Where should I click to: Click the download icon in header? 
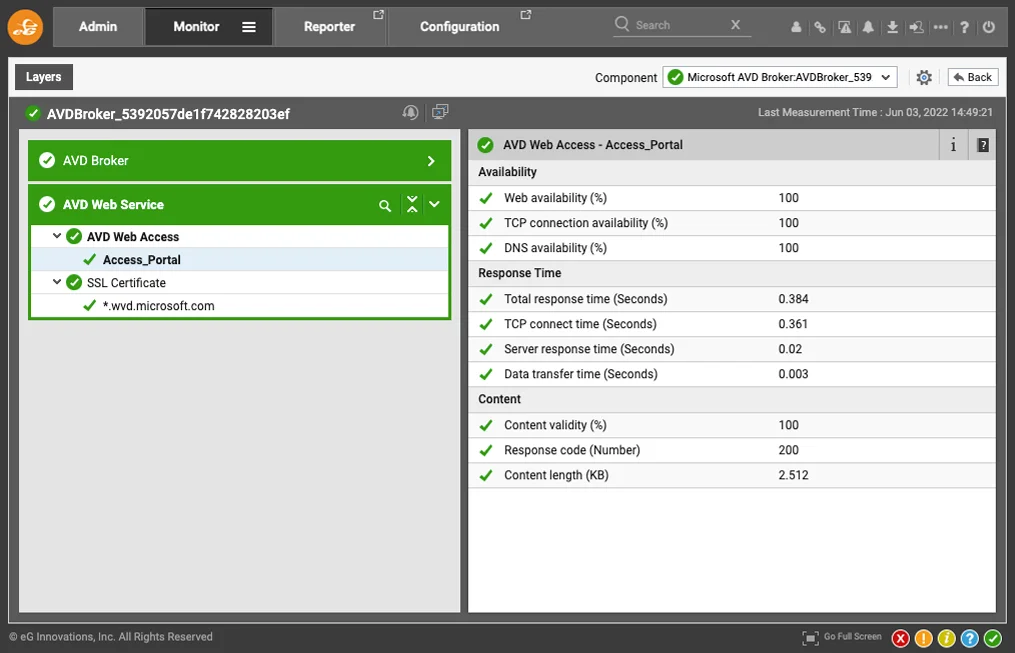click(892, 27)
